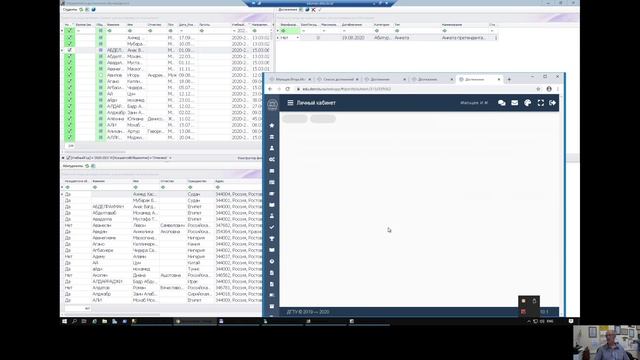Toggle first-column filter checkbox in students grid
The image size is (640, 360).
coord(69,31)
